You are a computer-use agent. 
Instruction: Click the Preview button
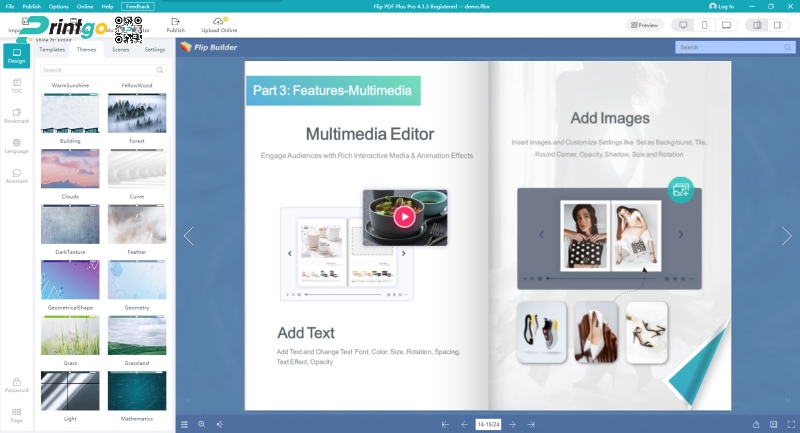(x=644, y=24)
